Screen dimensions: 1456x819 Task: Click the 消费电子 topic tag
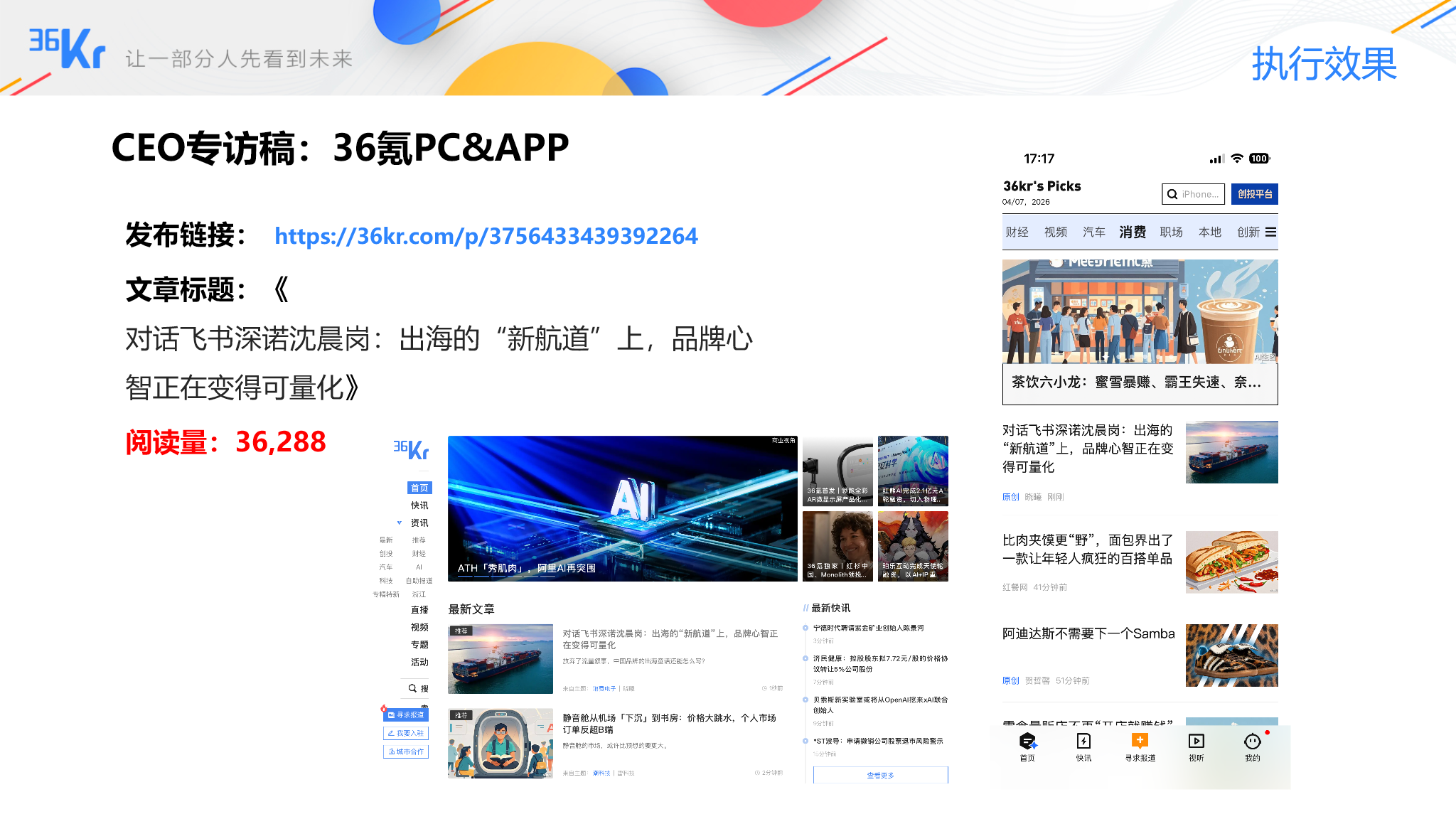[604, 689]
